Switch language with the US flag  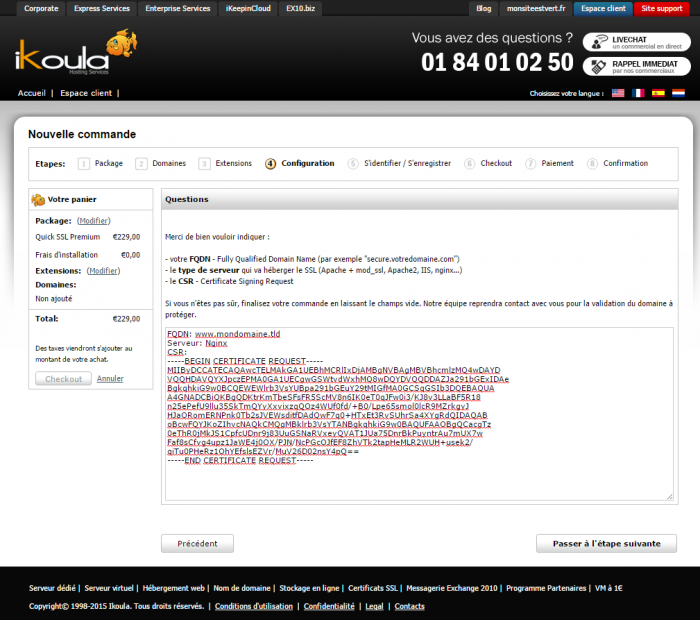tap(618, 93)
